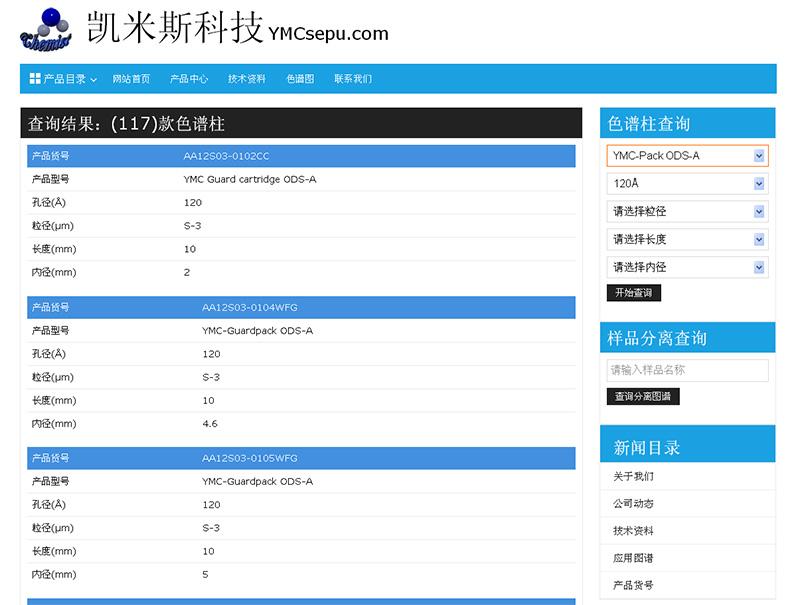
Task: Open the 120Å pore size dropdown
Action: (687, 184)
